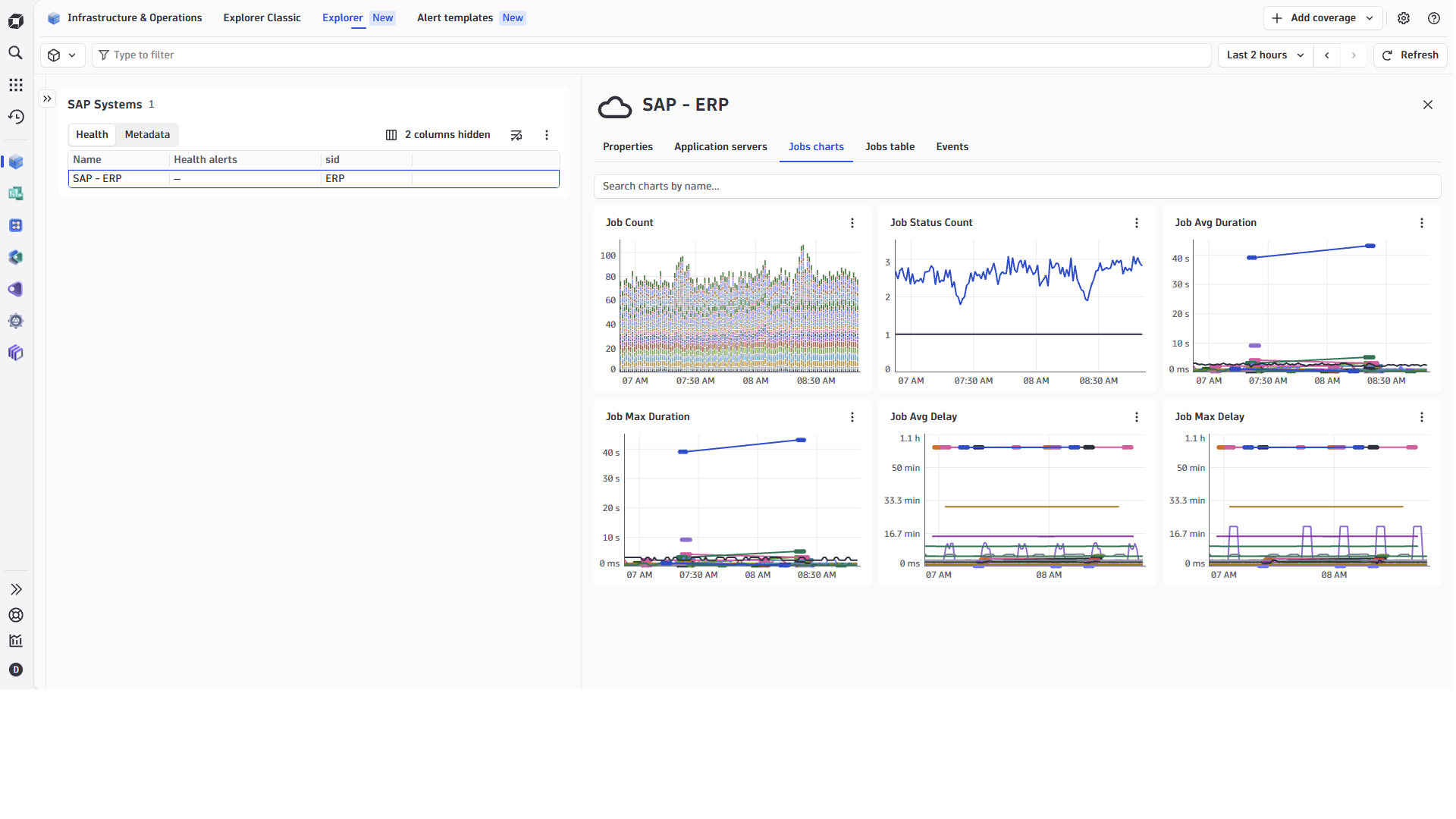The height and width of the screenshot is (819, 1456).
Task: Open Job Avg Duration chart options menu
Action: coord(1421,223)
